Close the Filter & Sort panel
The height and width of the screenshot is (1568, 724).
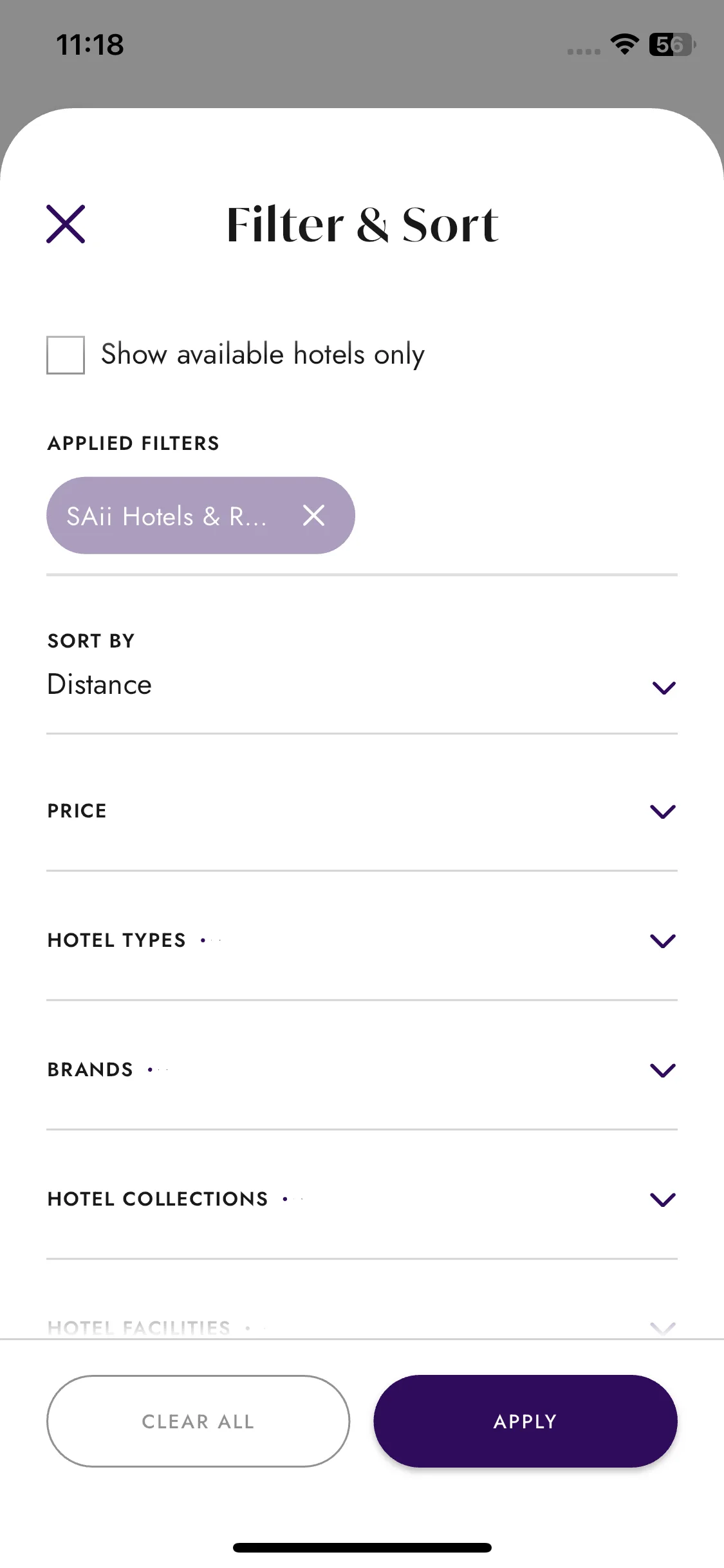(66, 224)
